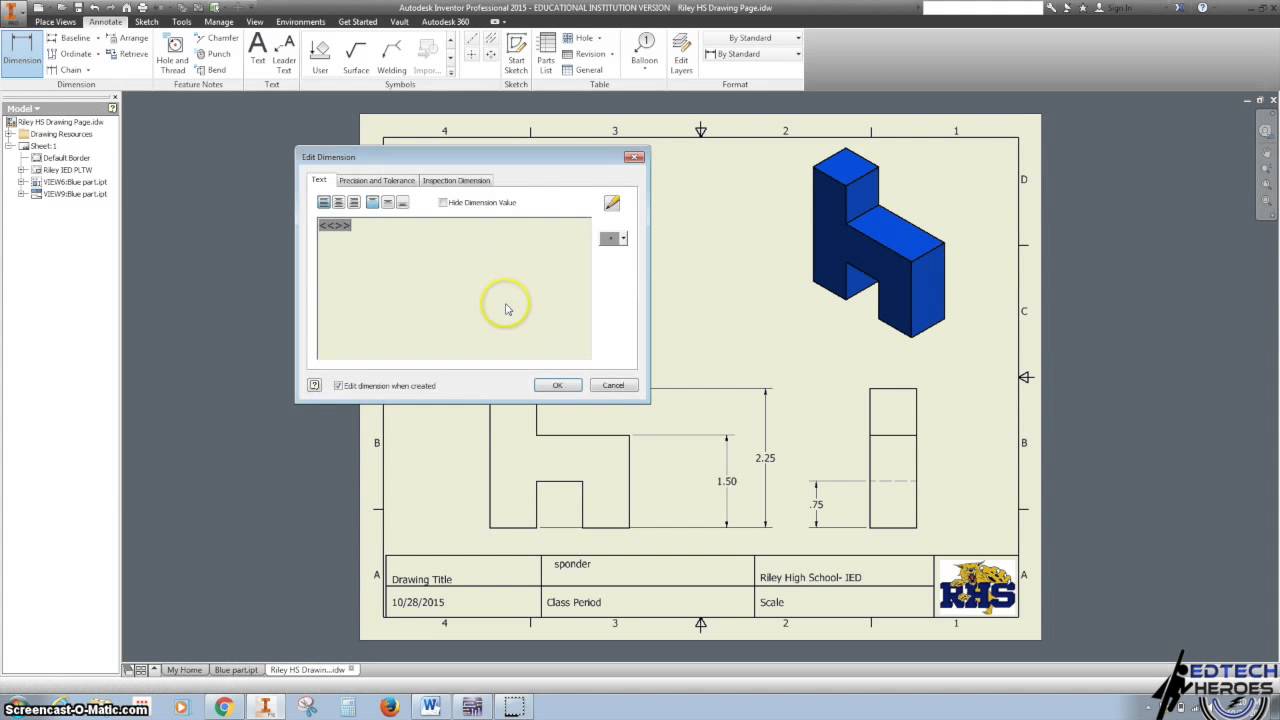Click the pencil Text Editor icon in dialog
This screenshot has height=720, width=1280.
pyautogui.click(x=612, y=203)
